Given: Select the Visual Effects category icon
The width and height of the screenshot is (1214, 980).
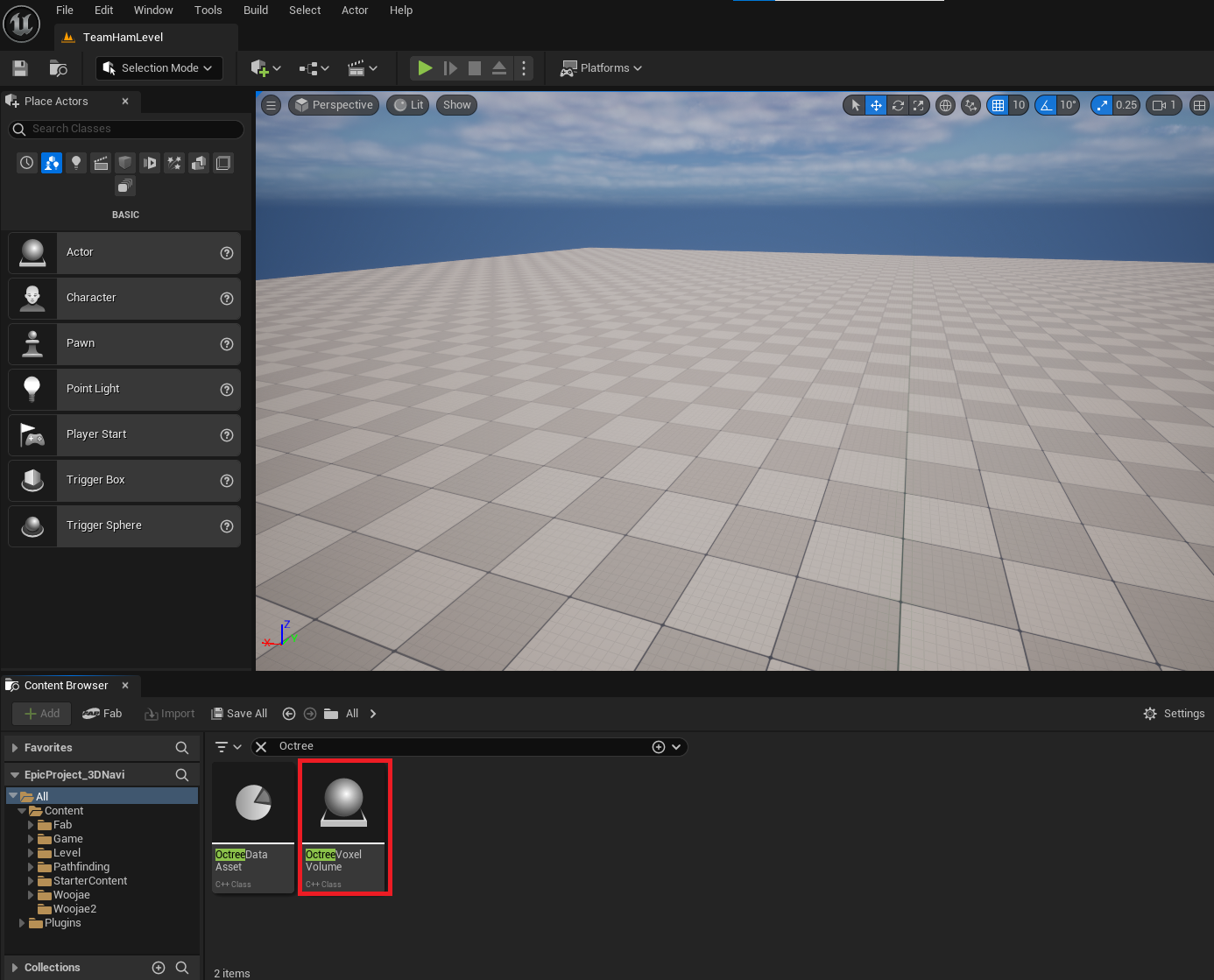Looking at the screenshot, I should 174,163.
